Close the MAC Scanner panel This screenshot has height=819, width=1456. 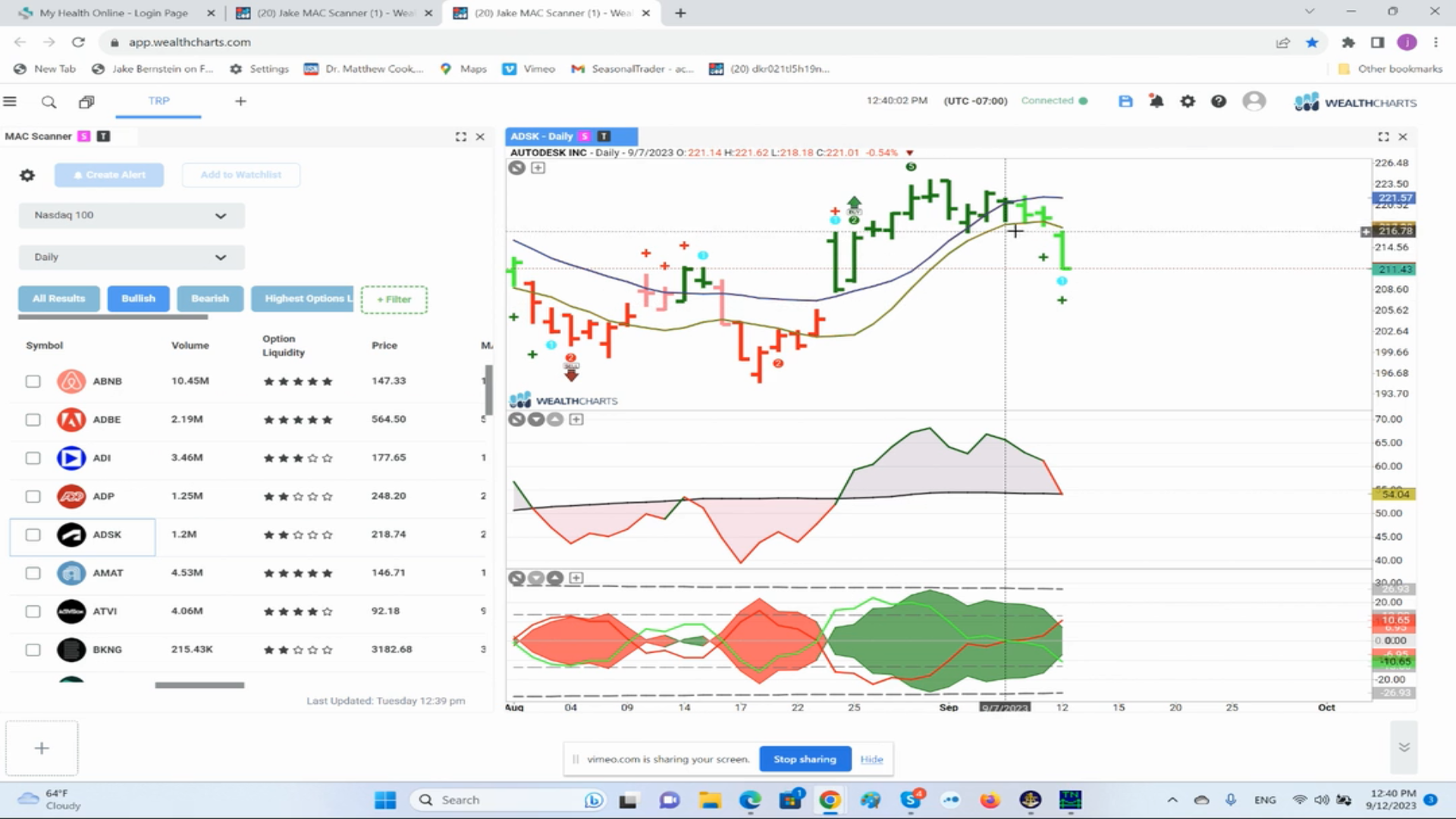tap(480, 136)
